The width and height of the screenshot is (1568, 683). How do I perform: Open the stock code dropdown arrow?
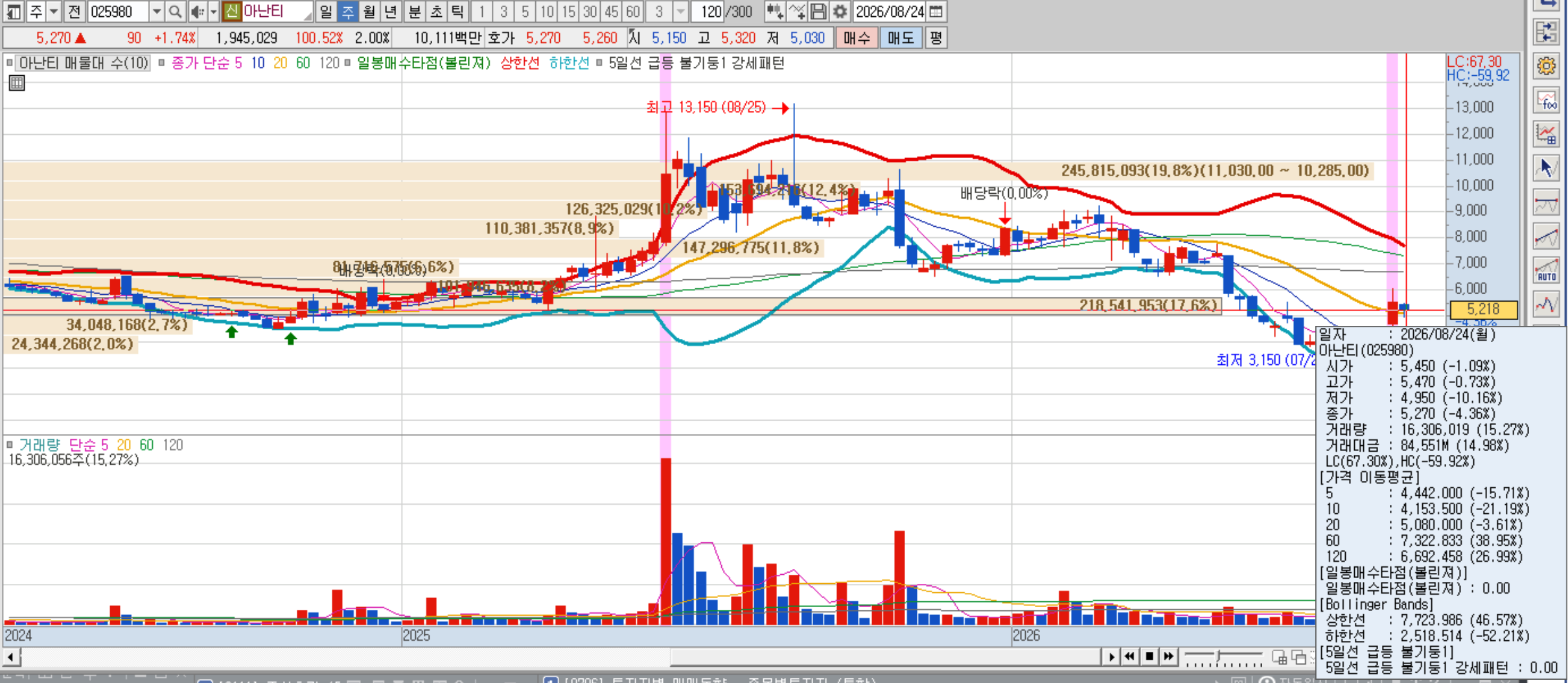click(157, 12)
